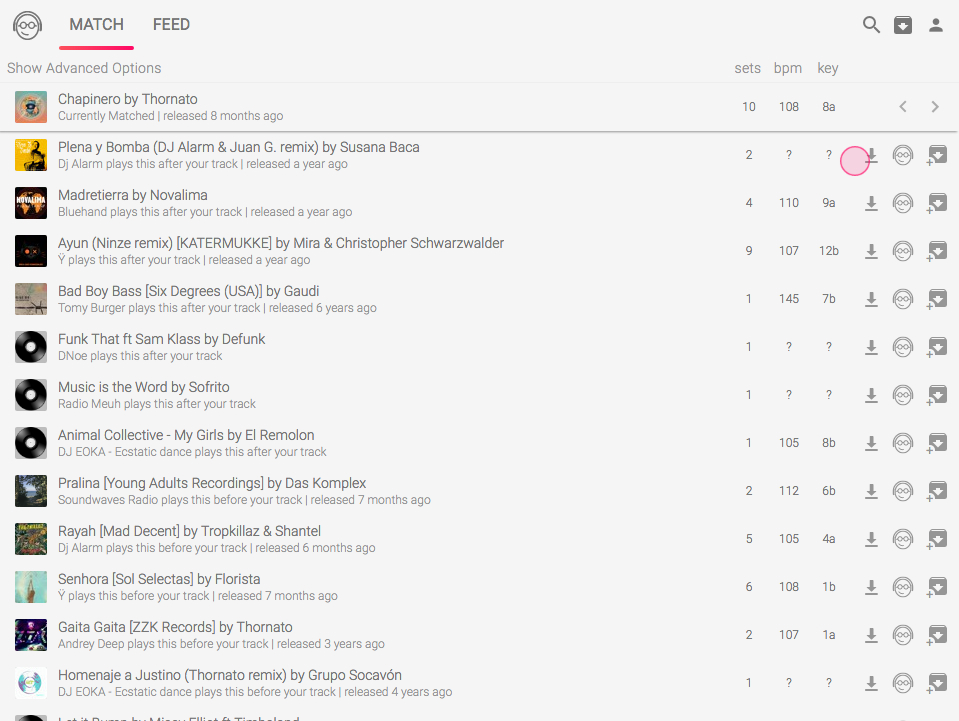Screen dimensions: 959x721
Task: Download Rayah by Tropkillaz & Shantel
Action: click(x=871, y=539)
